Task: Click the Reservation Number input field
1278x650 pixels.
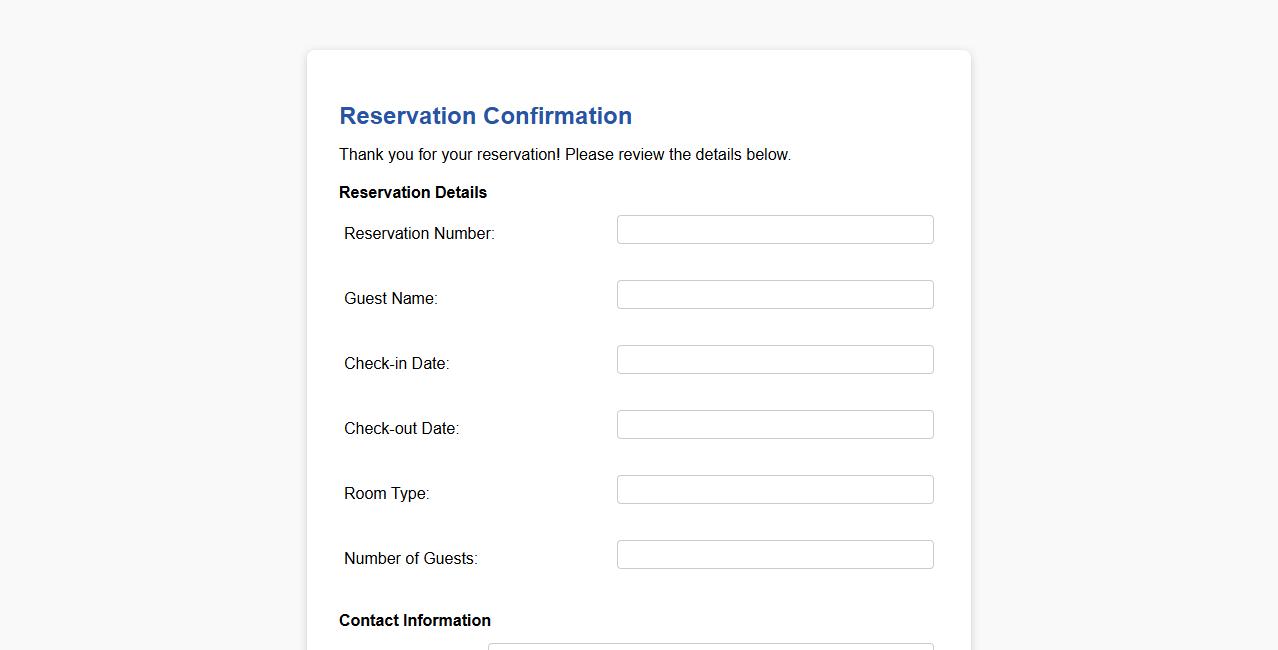Action: coord(775,230)
